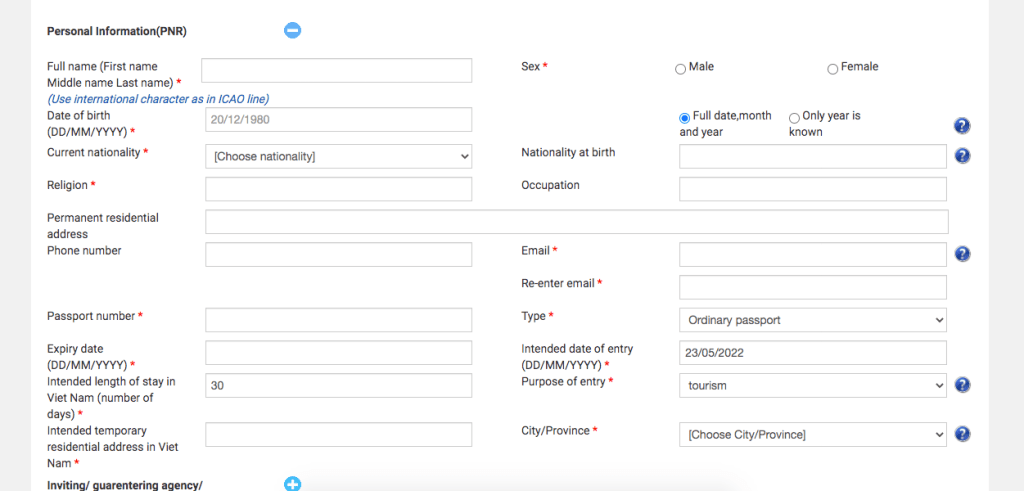Screen dimensions: 1024x491
Task: Click the Full name input field
Action: pos(336,70)
